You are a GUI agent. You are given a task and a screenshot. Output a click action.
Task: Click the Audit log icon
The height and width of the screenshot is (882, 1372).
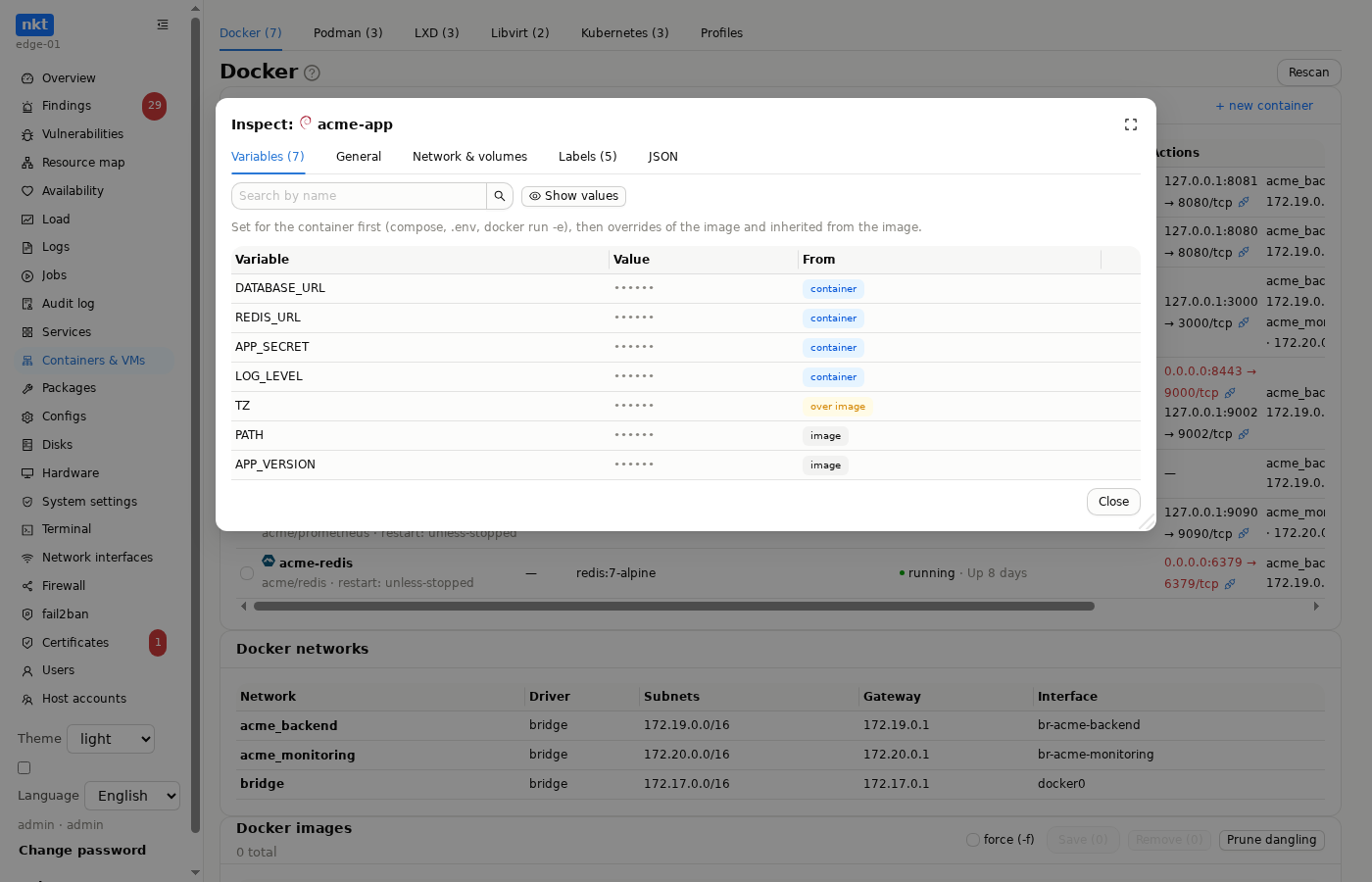click(x=27, y=304)
